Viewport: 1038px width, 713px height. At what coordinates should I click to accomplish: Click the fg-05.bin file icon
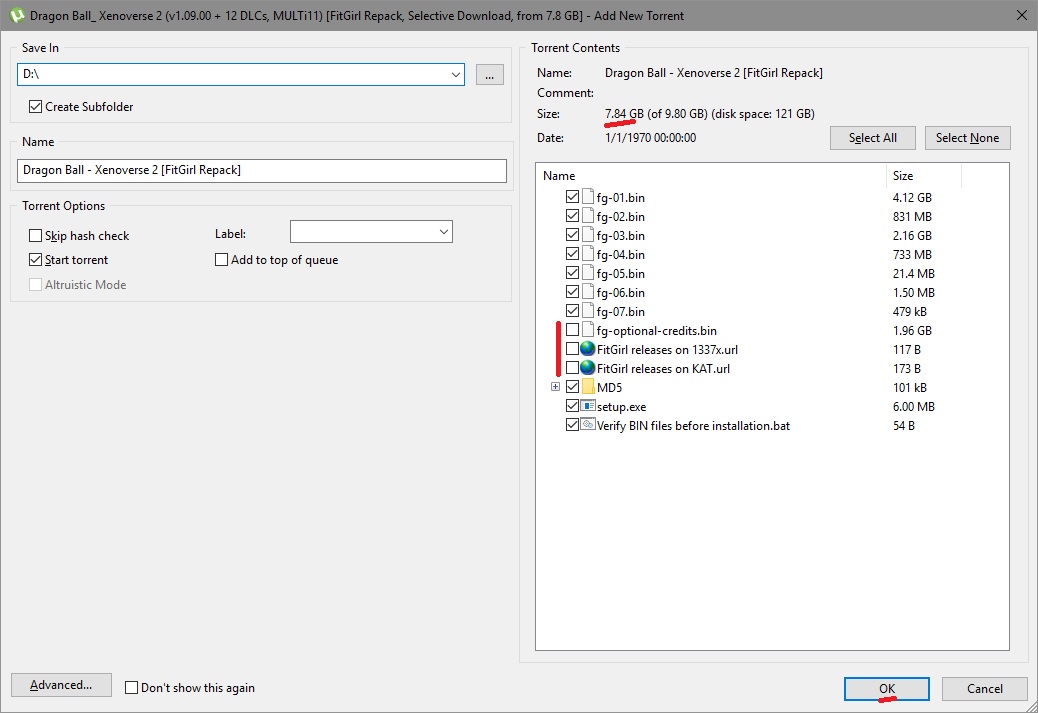(588, 273)
